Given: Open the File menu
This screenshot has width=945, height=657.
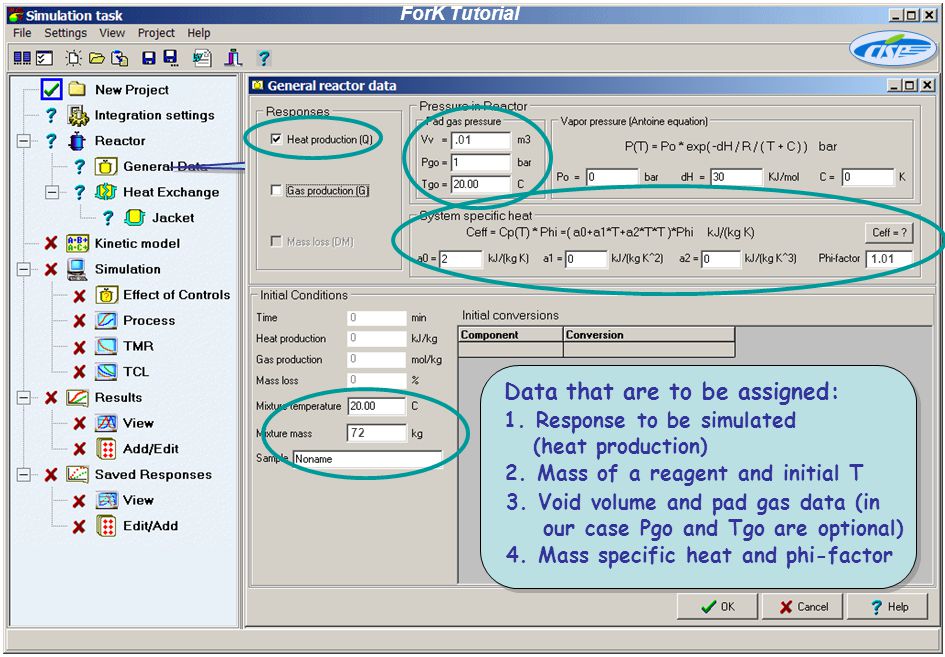Looking at the screenshot, I should coord(22,33).
